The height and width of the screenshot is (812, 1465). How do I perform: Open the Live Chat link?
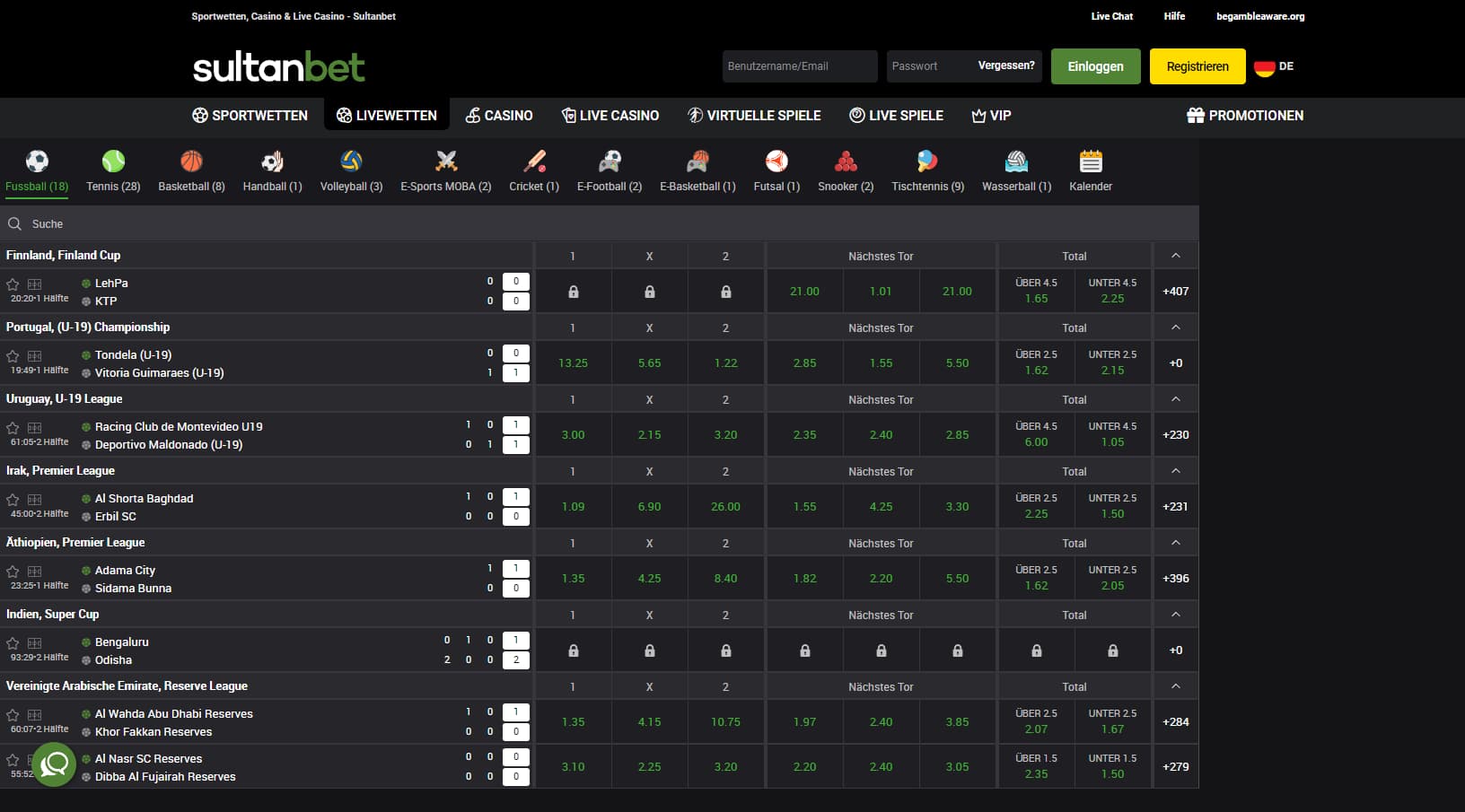1111,16
